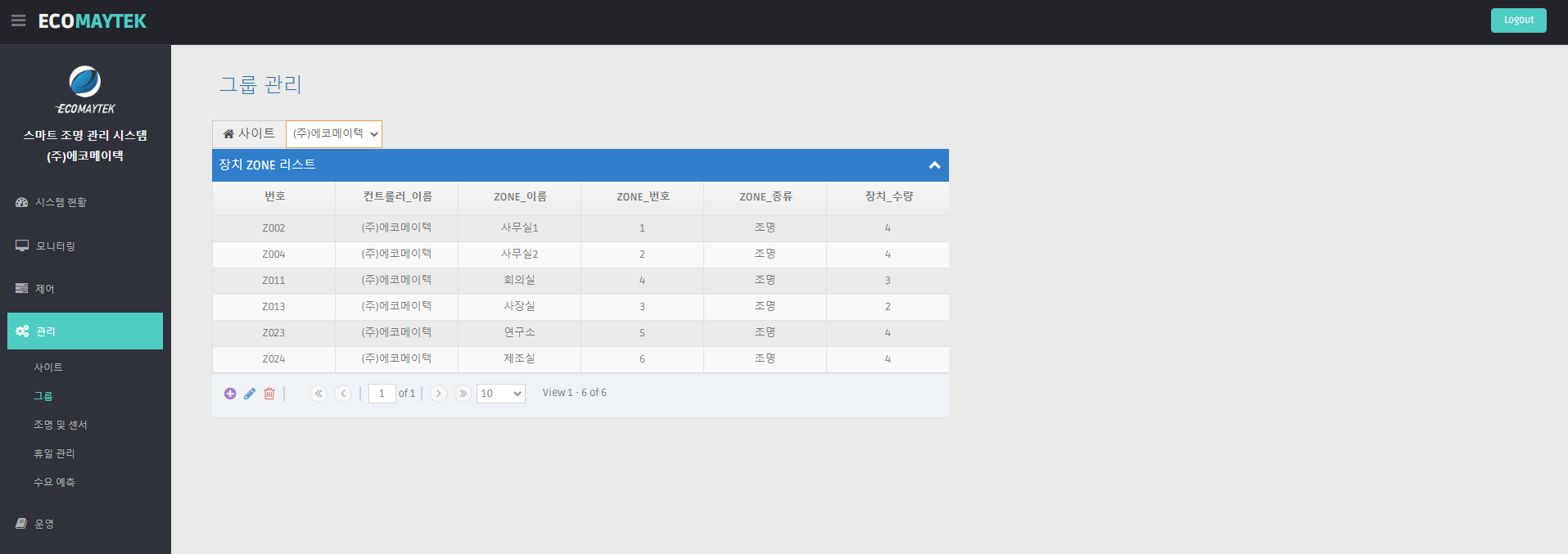The image size is (1568, 554).
Task: Click the 회의실 zone name cell
Action: tap(520, 281)
